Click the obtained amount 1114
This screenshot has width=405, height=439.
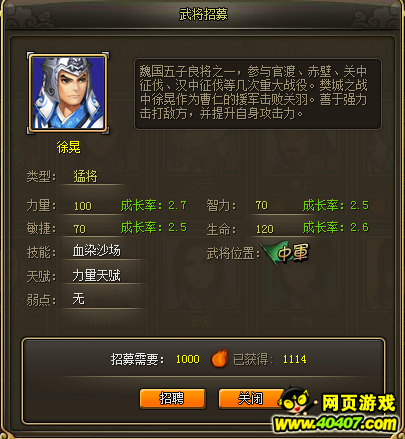(295, 359)
